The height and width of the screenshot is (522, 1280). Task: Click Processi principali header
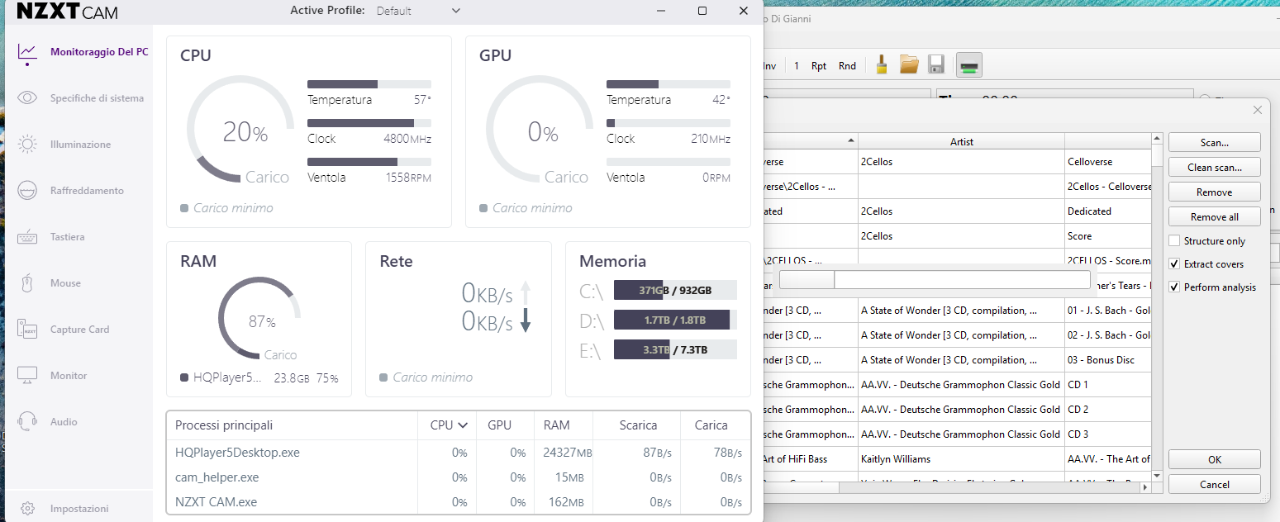tap(224, 425)
